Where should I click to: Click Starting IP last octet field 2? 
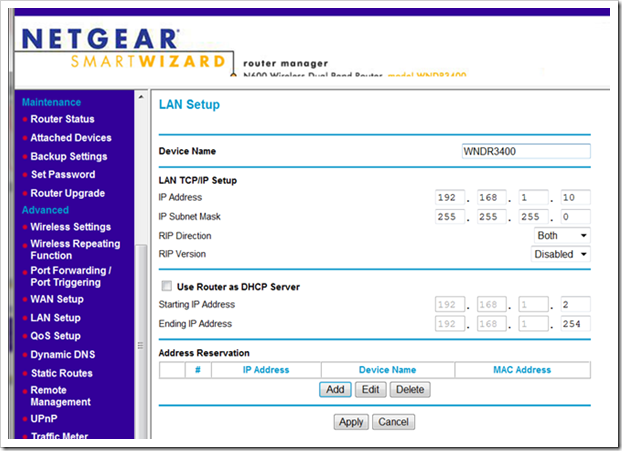[x=576, y=305]
